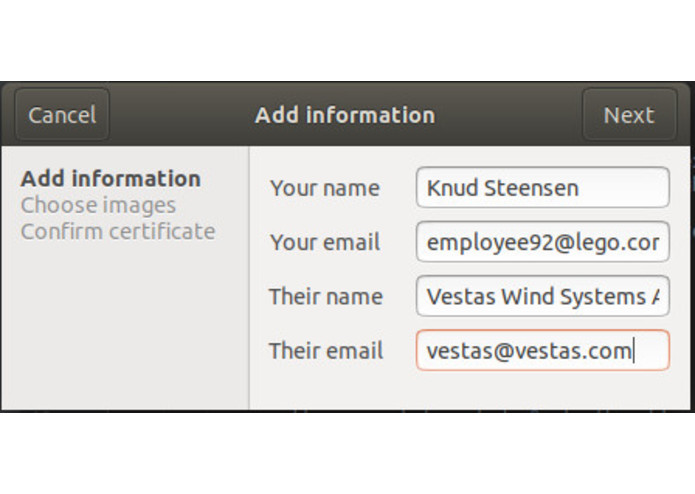Click the Their name field with Vestas Wind Systems
Image resolution: width=695 pixels, height=494 pixels.
[543, 296]
